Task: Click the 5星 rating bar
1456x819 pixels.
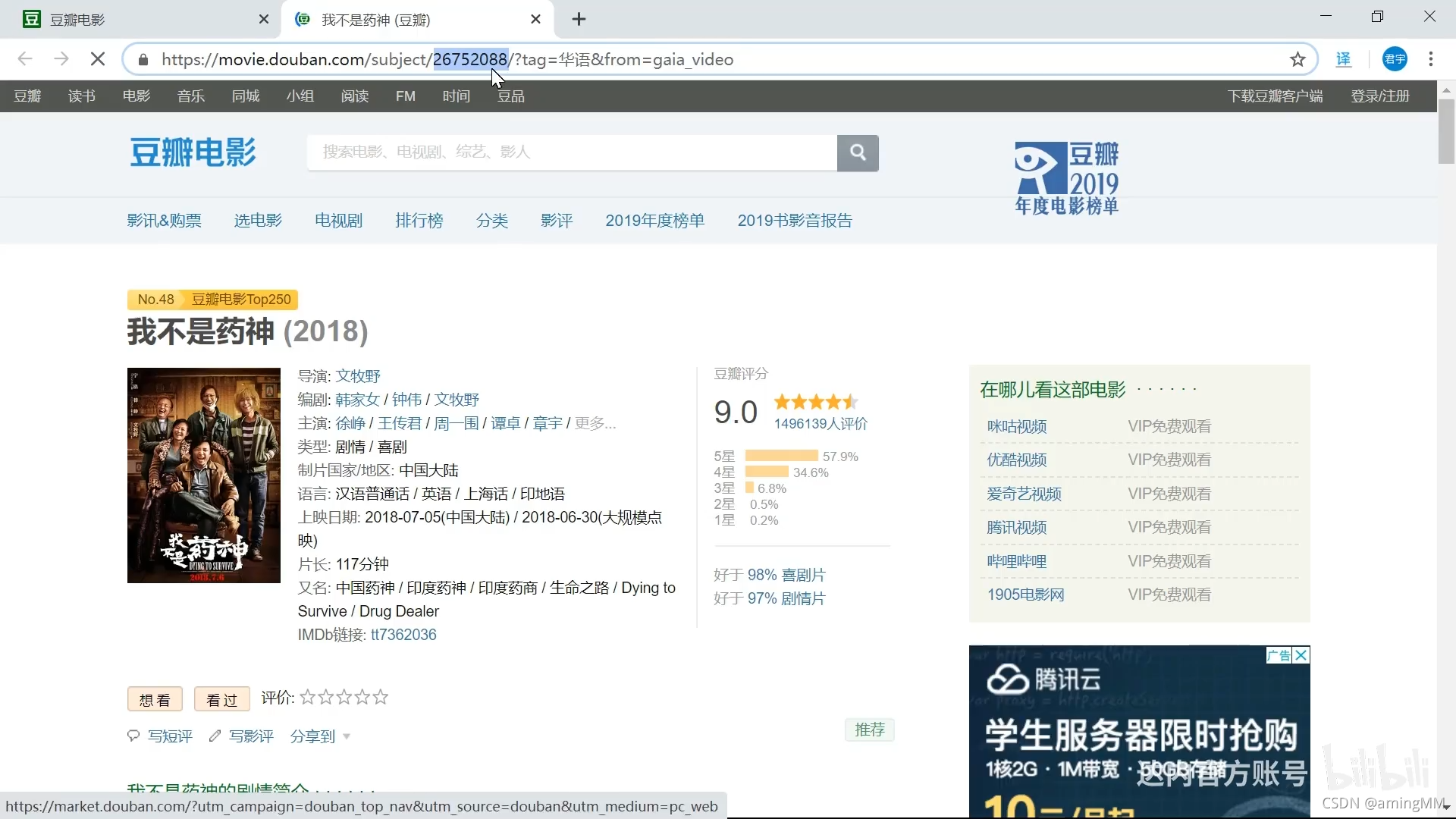Action: point(781,456)
